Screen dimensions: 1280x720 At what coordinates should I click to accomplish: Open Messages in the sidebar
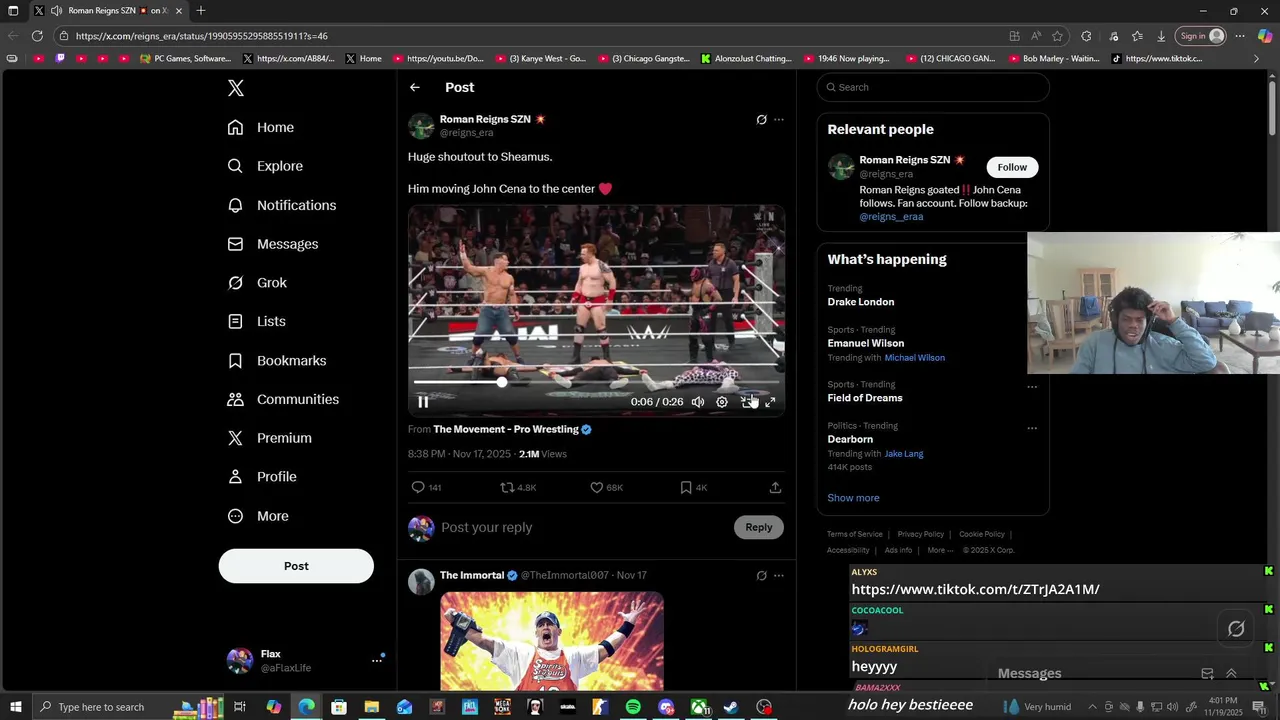(272, 244)
